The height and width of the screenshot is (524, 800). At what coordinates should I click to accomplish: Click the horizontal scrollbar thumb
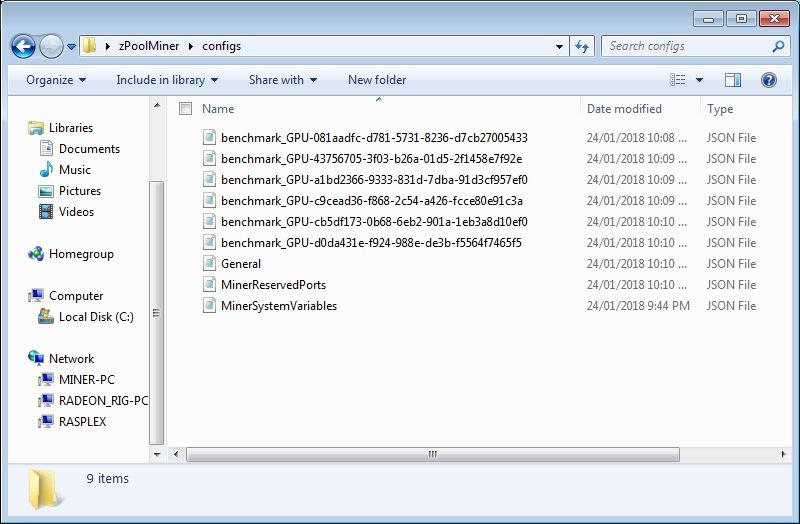click(x=433, y=454)
